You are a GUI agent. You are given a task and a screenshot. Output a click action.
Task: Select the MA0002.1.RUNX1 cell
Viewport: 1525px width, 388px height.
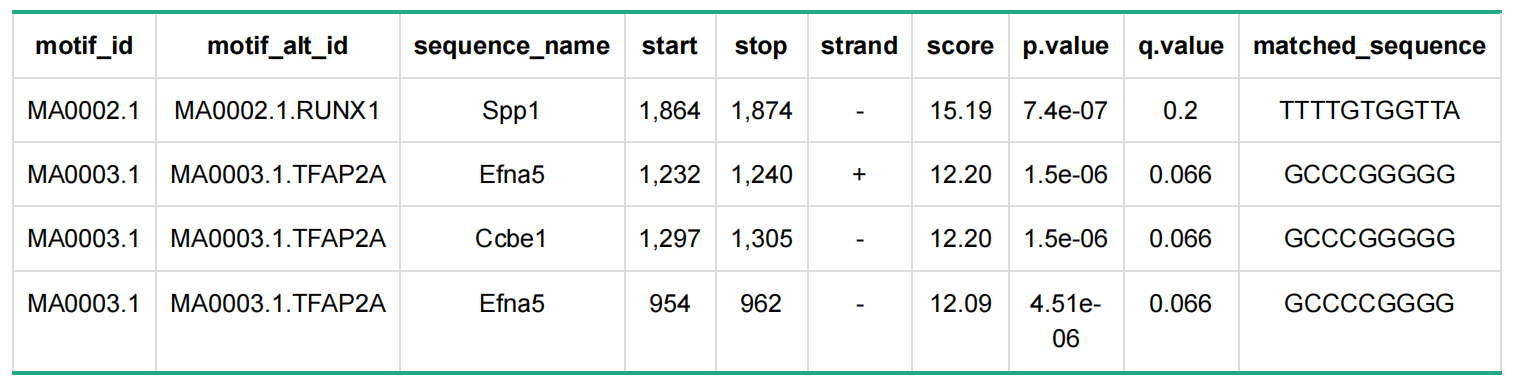pyautogui.click(x=277, y=111)
